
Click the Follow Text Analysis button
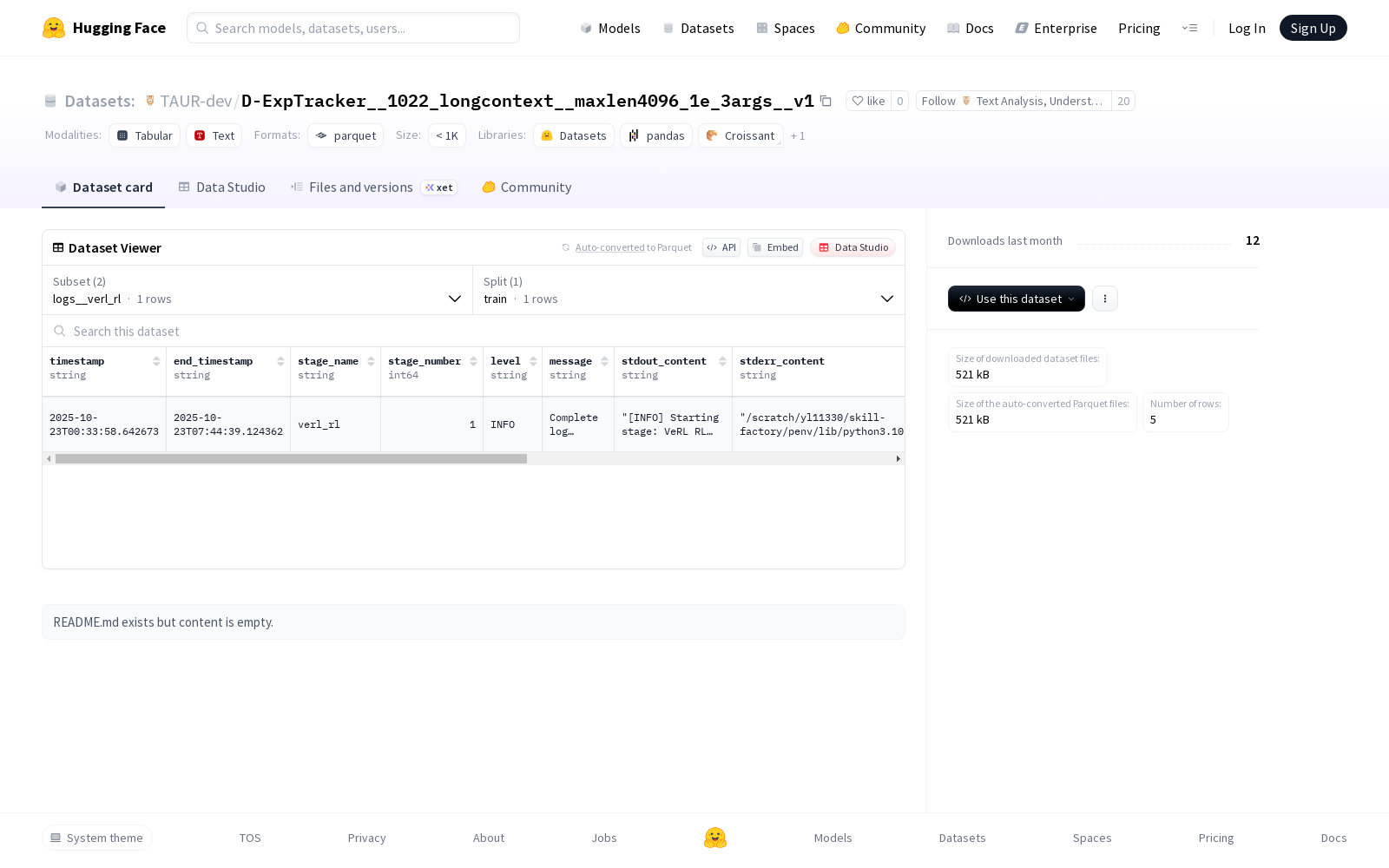(1013, 101)
